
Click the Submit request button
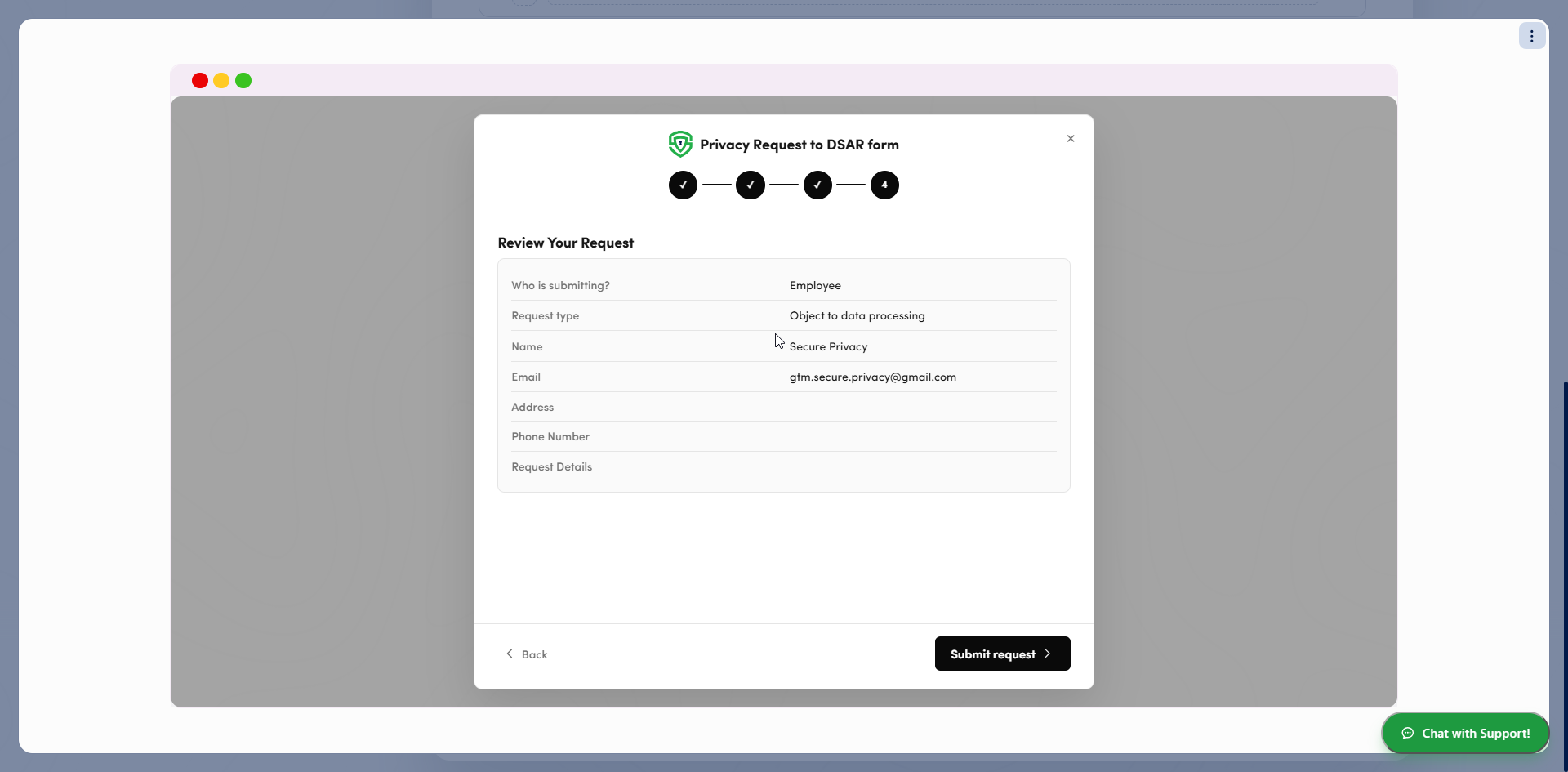(x=1002, y=654)
